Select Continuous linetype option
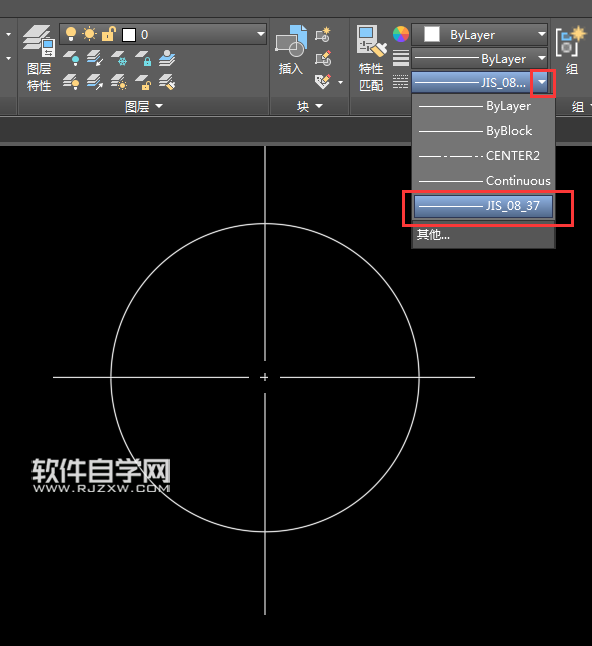The image size is (592, 646). point(484,180)
